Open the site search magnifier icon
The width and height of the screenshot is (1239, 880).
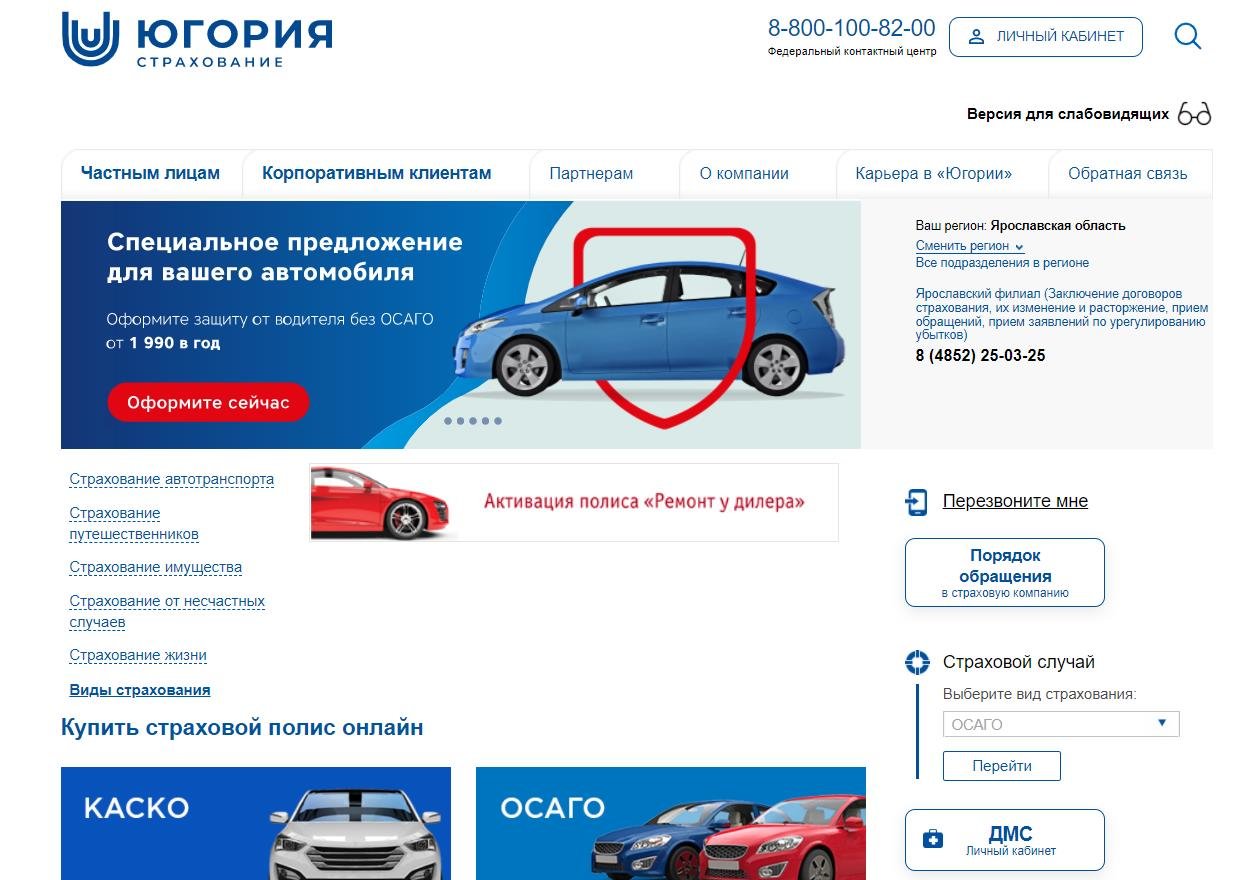click(x=1187, y=37)
